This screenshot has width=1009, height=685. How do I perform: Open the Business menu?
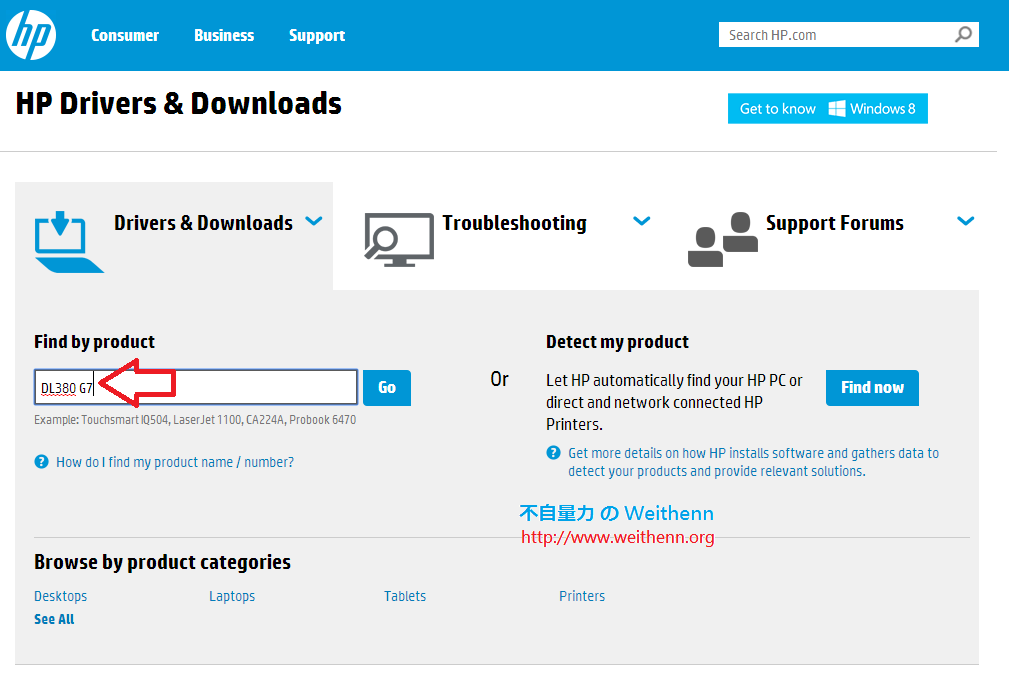223,35
